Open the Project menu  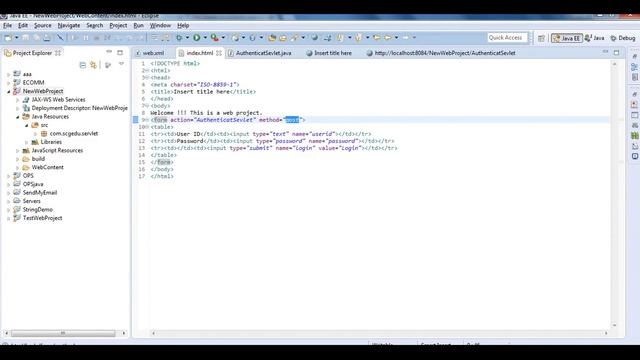coord(118,25)
